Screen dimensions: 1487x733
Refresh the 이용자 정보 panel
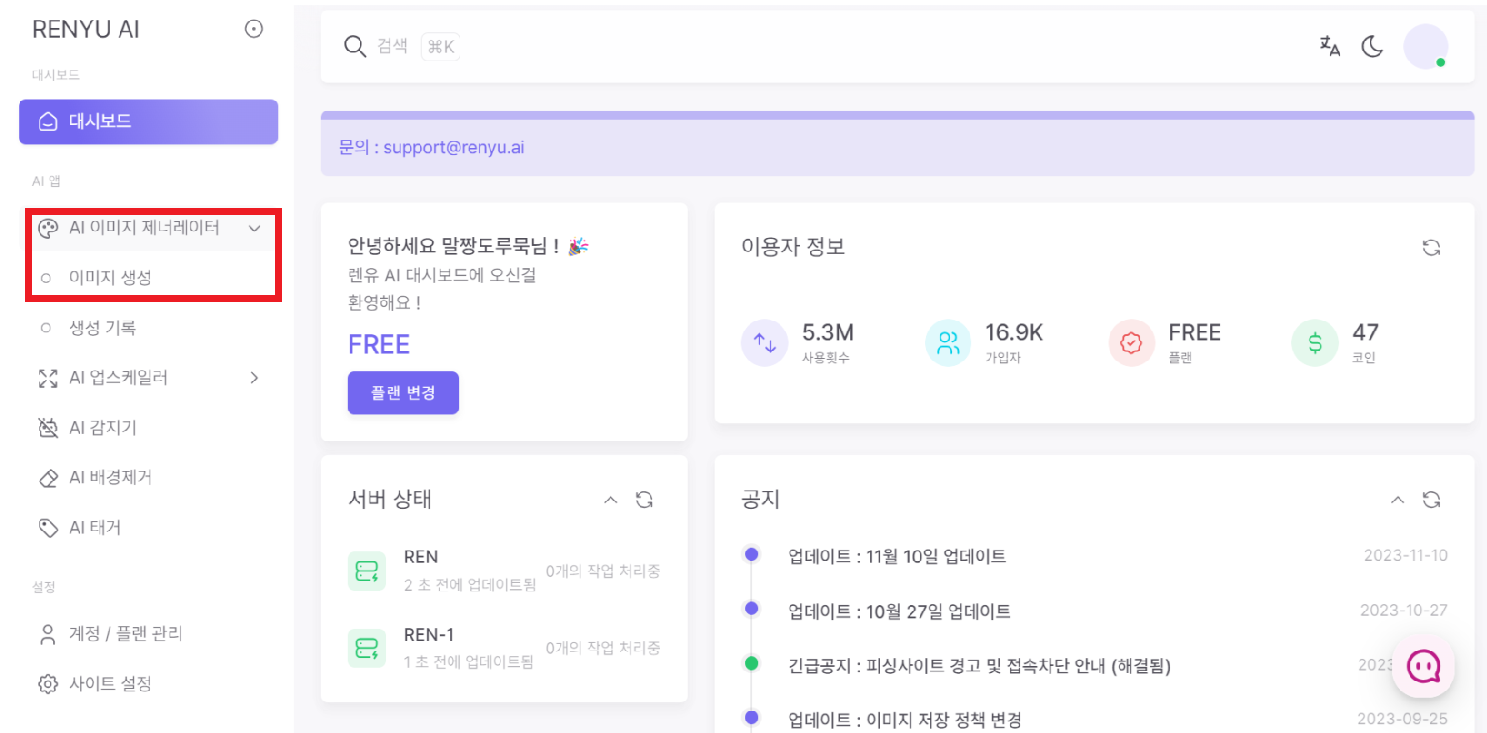(1431, 247)
